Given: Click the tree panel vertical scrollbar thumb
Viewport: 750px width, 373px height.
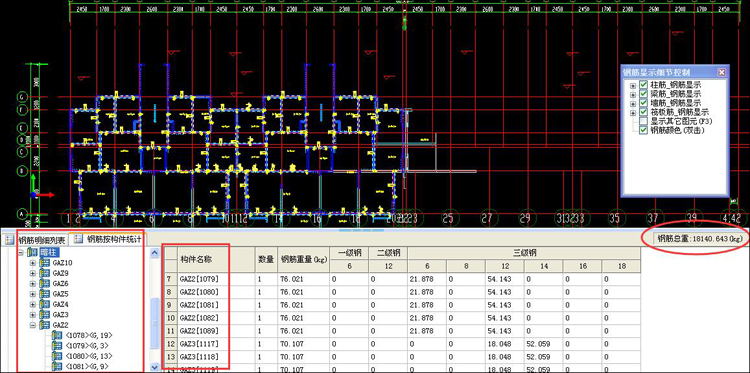Looking at the screenshot, I should [x=154, y=323].
